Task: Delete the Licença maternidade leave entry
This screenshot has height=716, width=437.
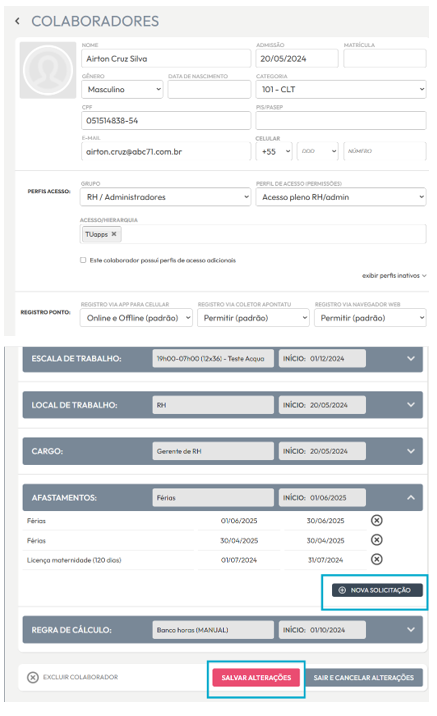Action: point(376,559)
